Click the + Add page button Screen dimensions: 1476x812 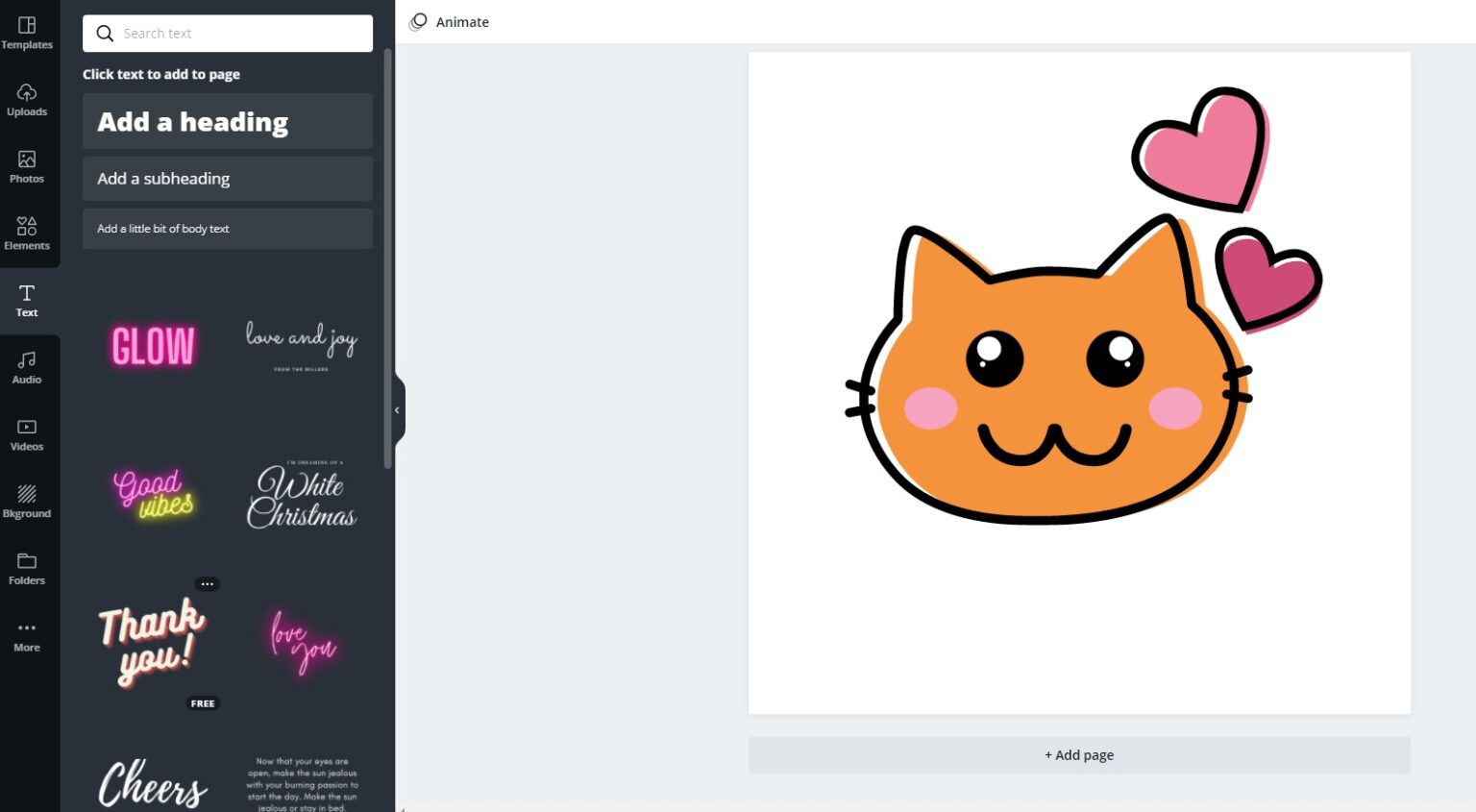pos(1079,755)
